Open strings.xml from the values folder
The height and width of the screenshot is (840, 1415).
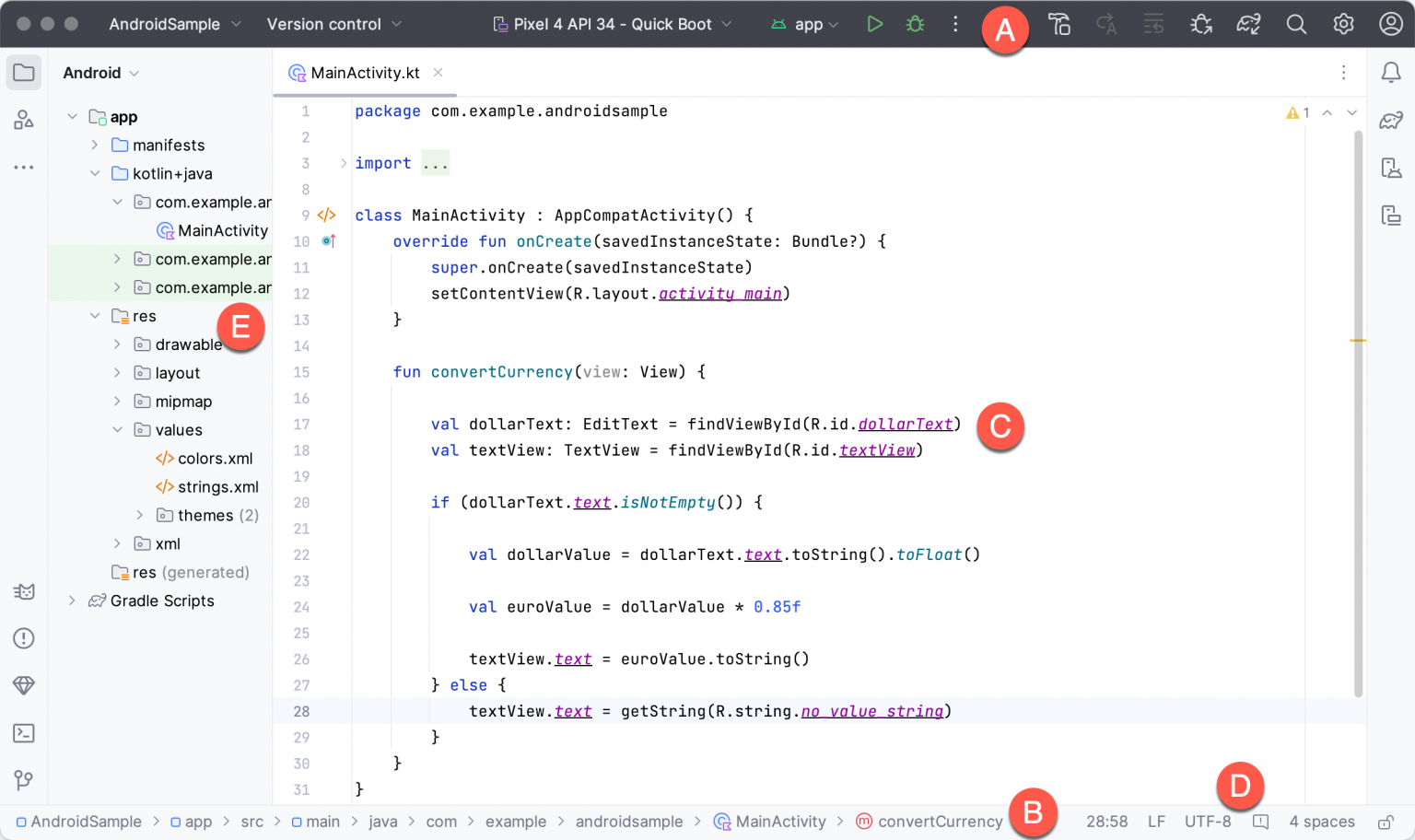click(217, 486)
